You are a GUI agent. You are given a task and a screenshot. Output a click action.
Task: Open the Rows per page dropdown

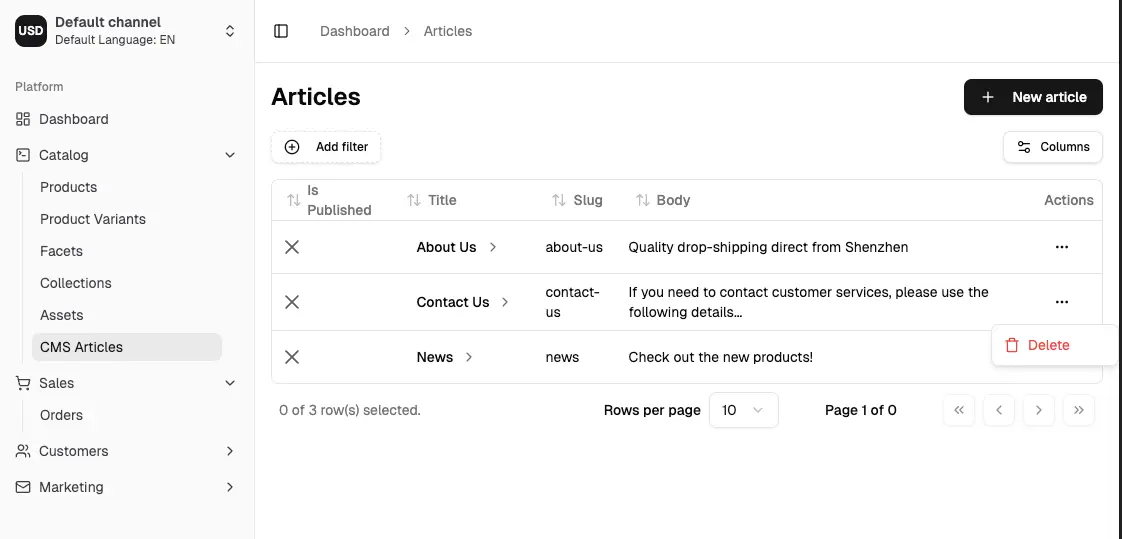tap(743, 410)
